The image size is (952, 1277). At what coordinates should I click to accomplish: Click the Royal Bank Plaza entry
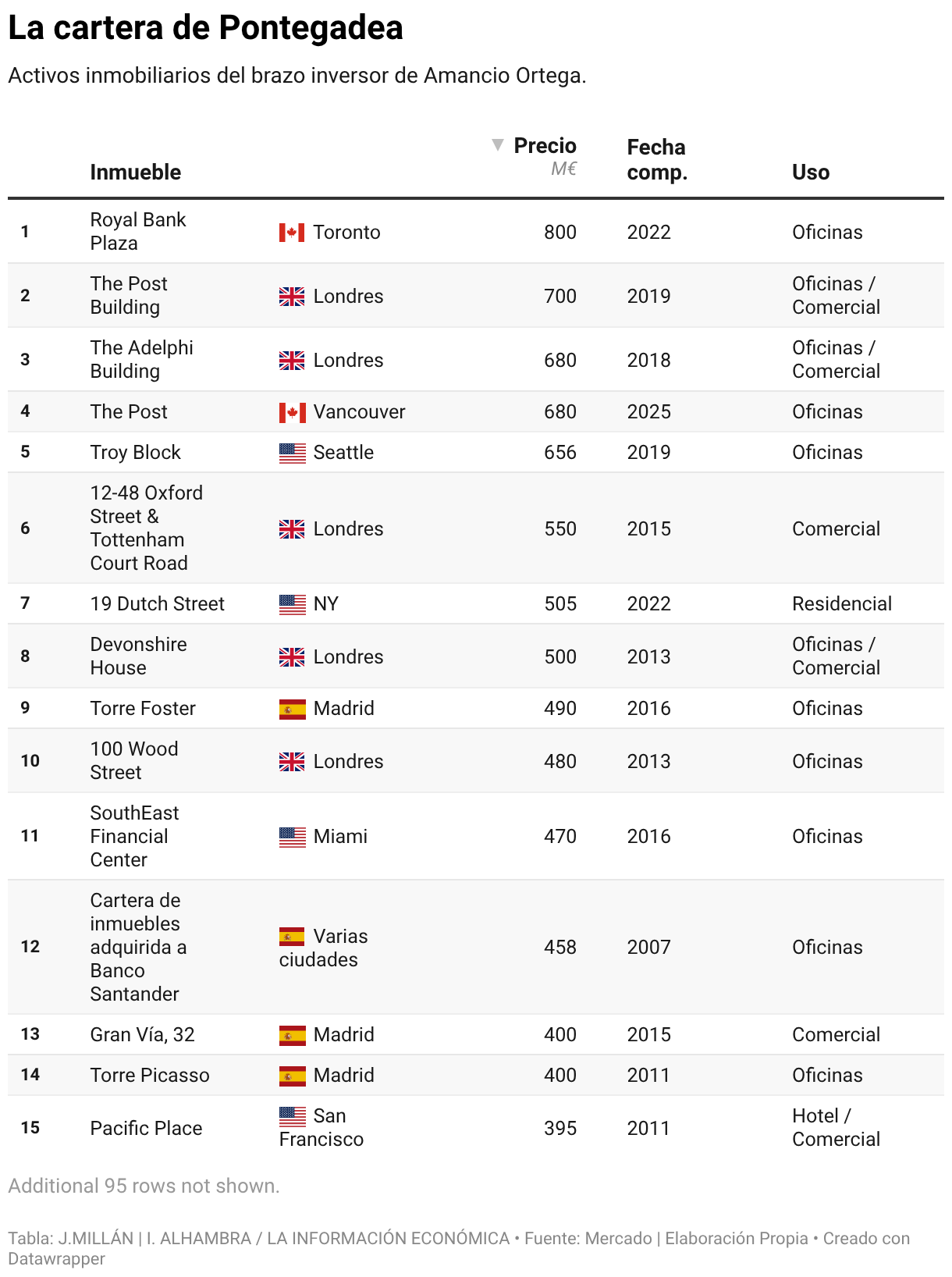tap(137, 231)
